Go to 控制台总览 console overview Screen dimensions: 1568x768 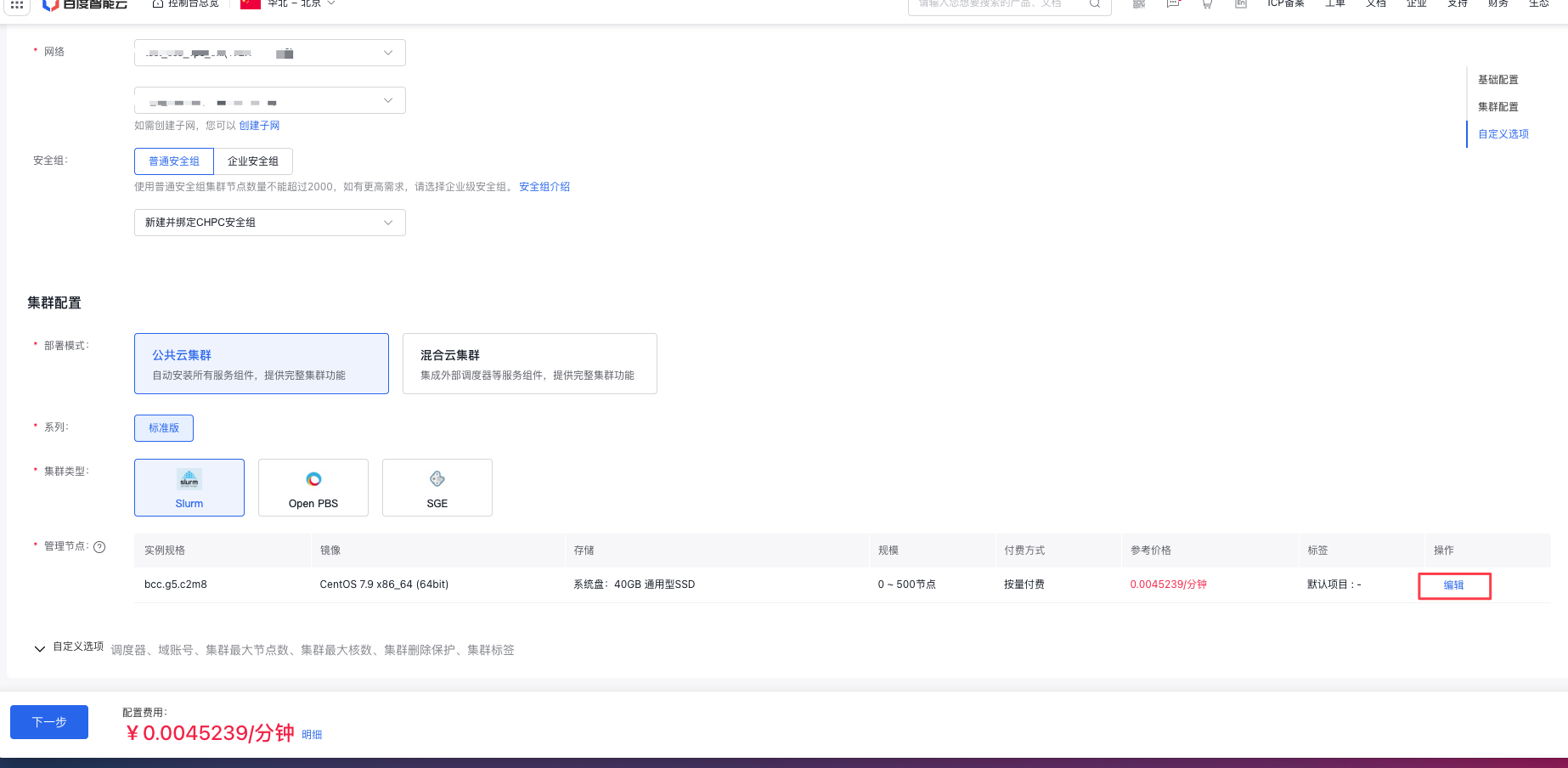click(185, 4)
